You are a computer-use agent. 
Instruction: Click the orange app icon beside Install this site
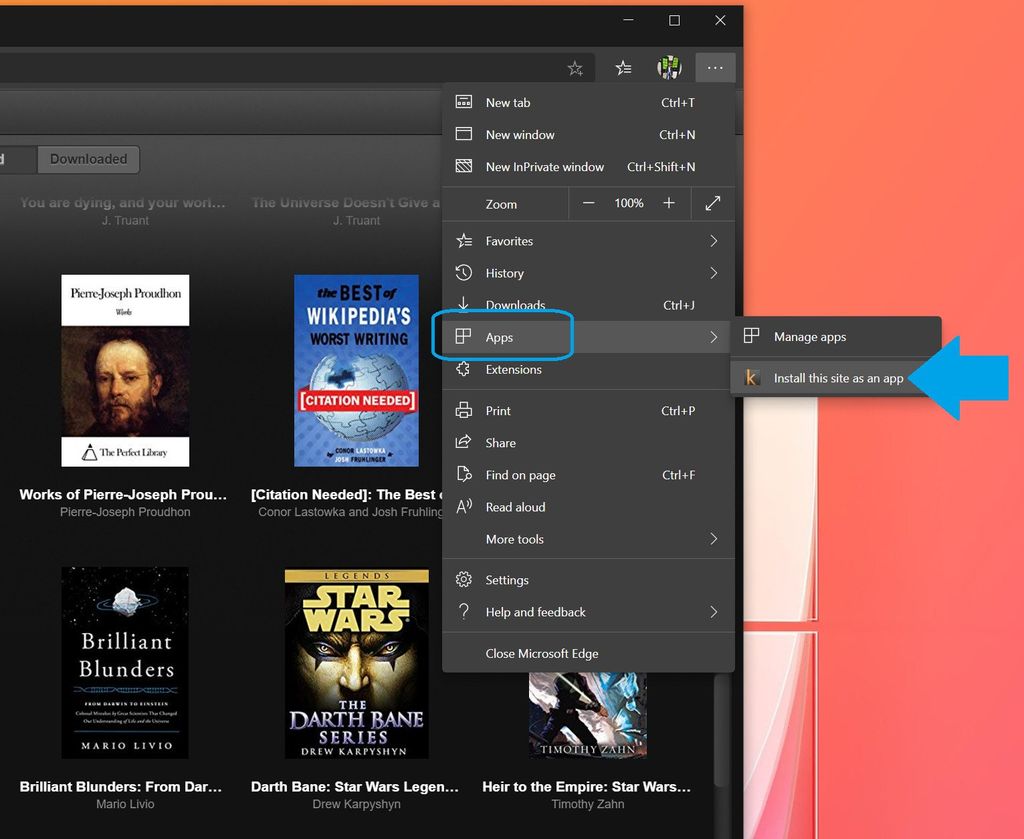752,378
